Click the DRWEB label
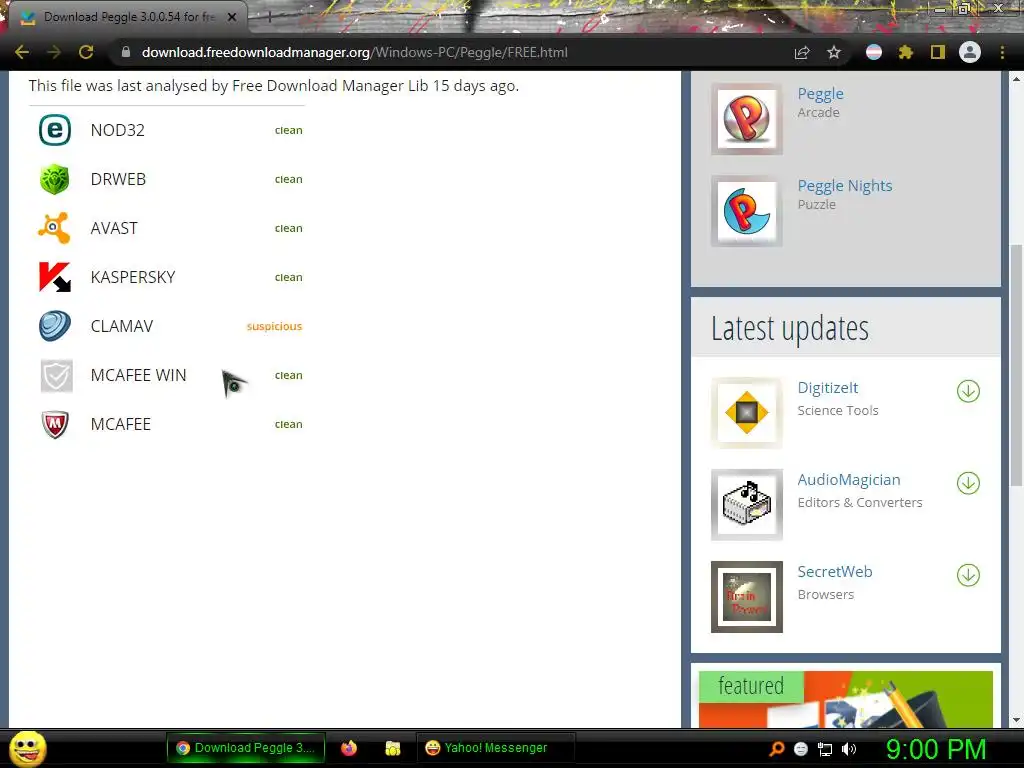This screenshot has height=768, width=1024. pyautogui.click(x=118, y=179)
